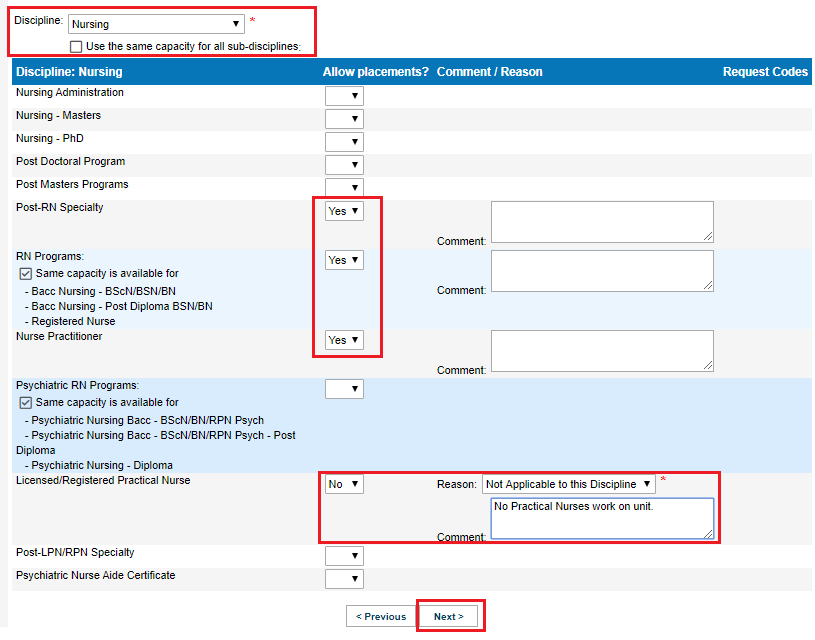Change Nurse Practitioner placement dropdown from Yes
815x640 pixels.
pos(344,340)
